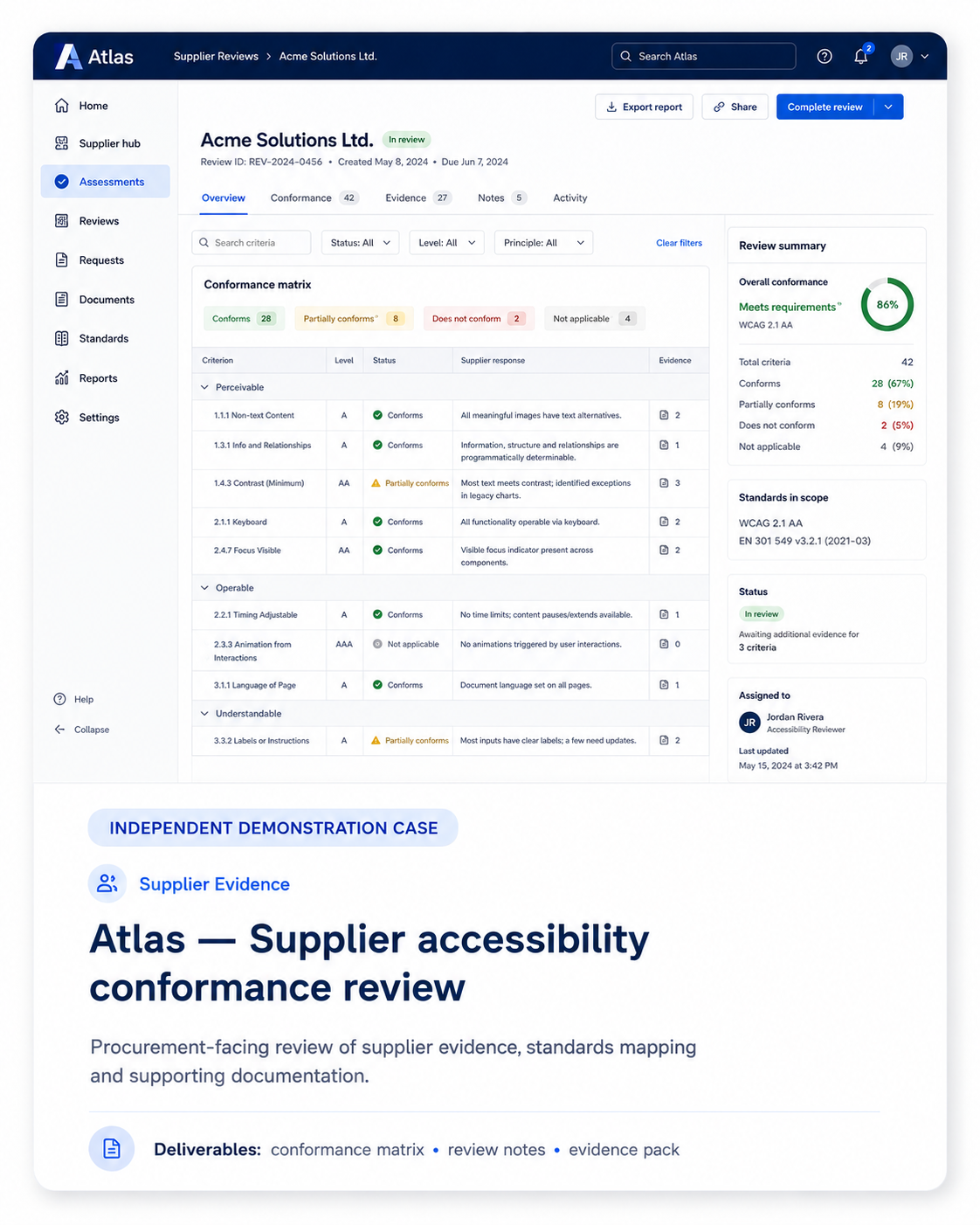Click Not applicable status icon for 2.3.3

(x=377, y=644)
